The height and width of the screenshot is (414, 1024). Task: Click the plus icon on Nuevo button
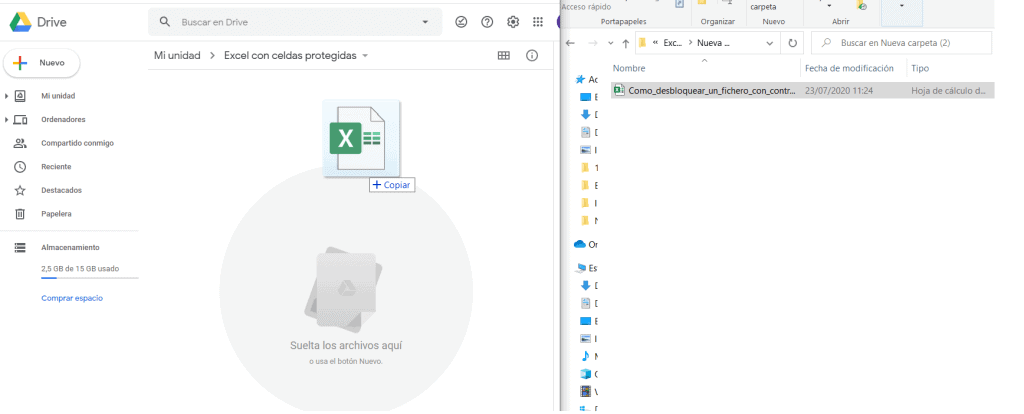[x=20, y=63]
